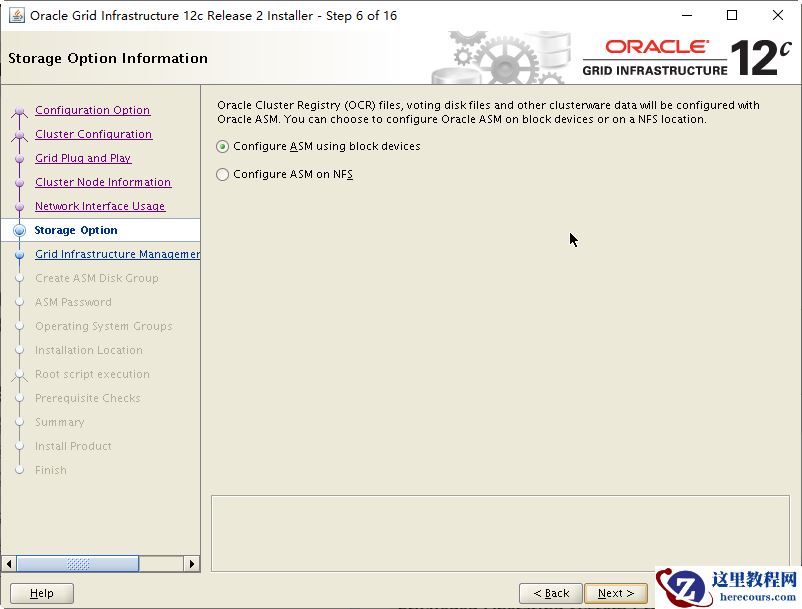Click the Network Interface Usage step bullet
802x609 pixels.
(x=19, y=207)
